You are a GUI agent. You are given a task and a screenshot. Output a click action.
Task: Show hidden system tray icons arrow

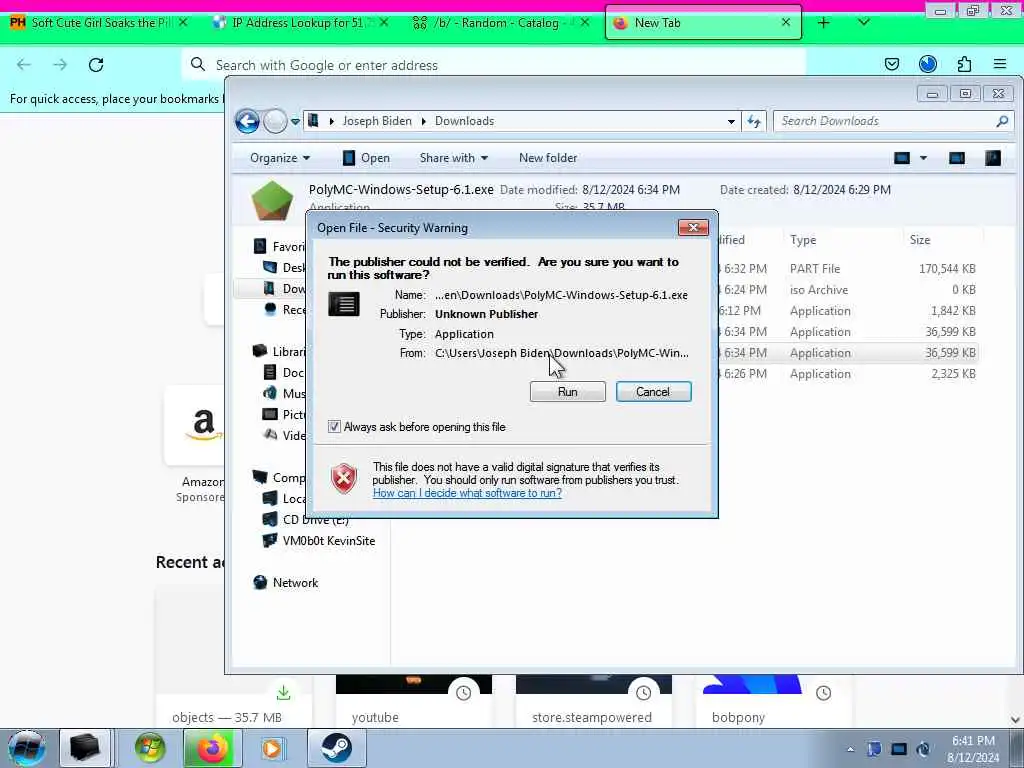tap(850, 749)
